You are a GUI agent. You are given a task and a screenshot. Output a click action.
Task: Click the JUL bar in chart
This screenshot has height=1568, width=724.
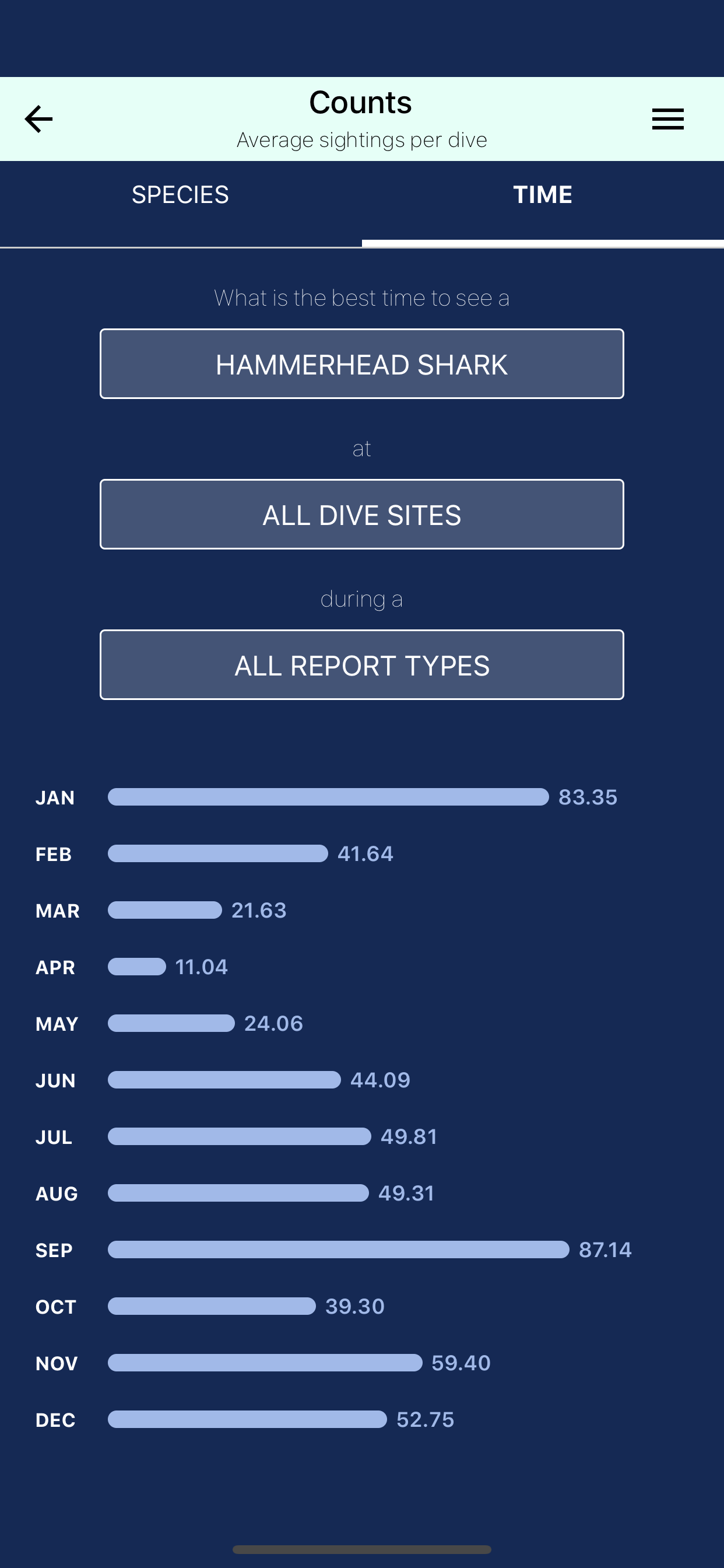pyautogui.click(x=240, y=1136)
